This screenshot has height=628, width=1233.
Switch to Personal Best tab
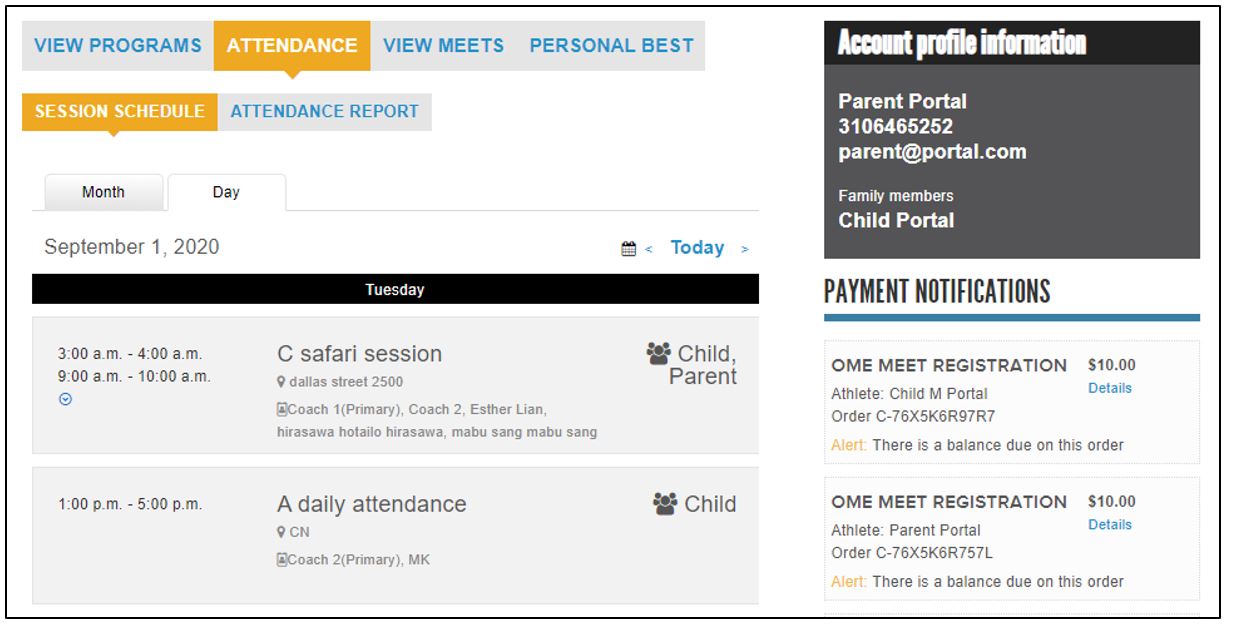tap(611, 45)
